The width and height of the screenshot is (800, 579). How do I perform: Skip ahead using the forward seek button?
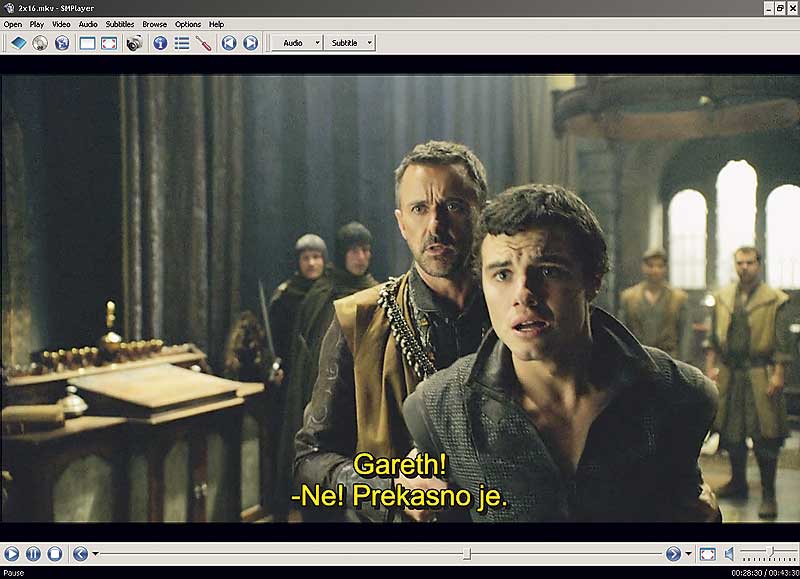coord(673,553)
